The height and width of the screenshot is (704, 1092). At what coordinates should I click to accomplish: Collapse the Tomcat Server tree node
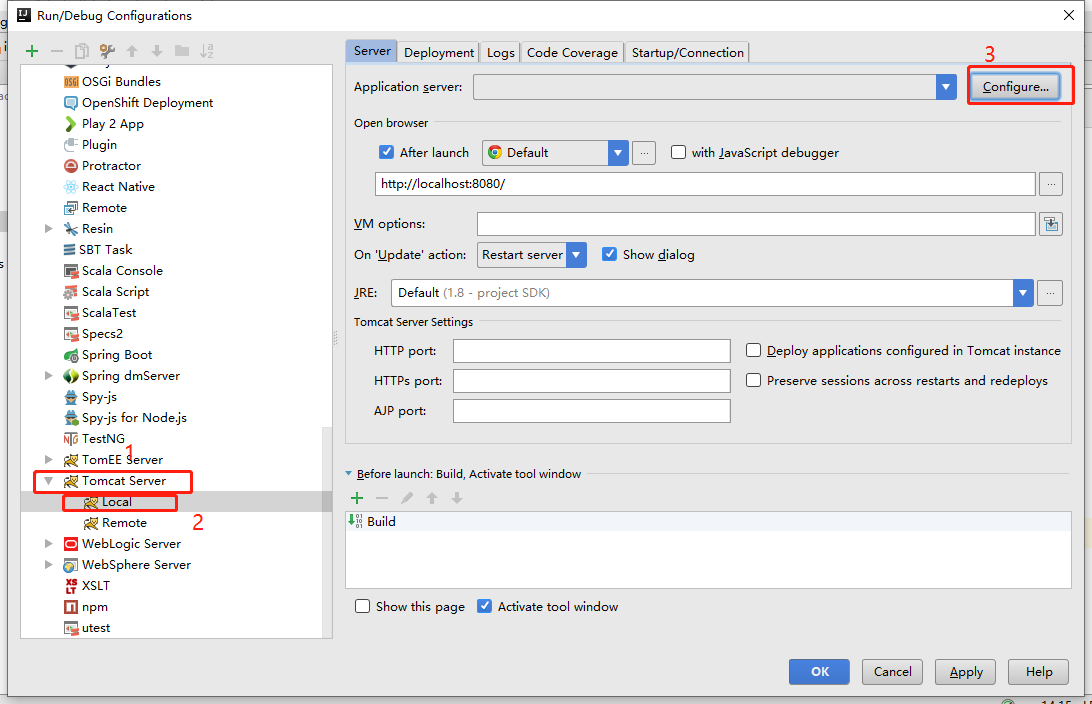pyautogui.click(x=48, y=481)
